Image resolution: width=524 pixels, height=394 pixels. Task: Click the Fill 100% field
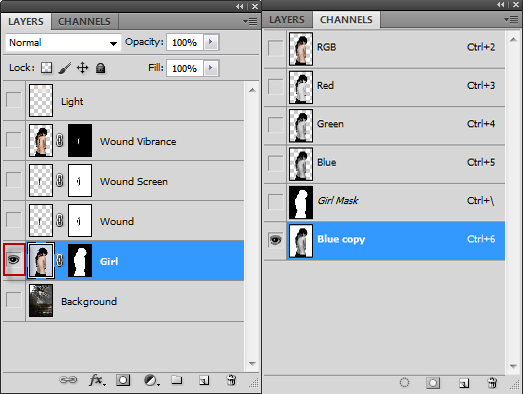[184, 69]
